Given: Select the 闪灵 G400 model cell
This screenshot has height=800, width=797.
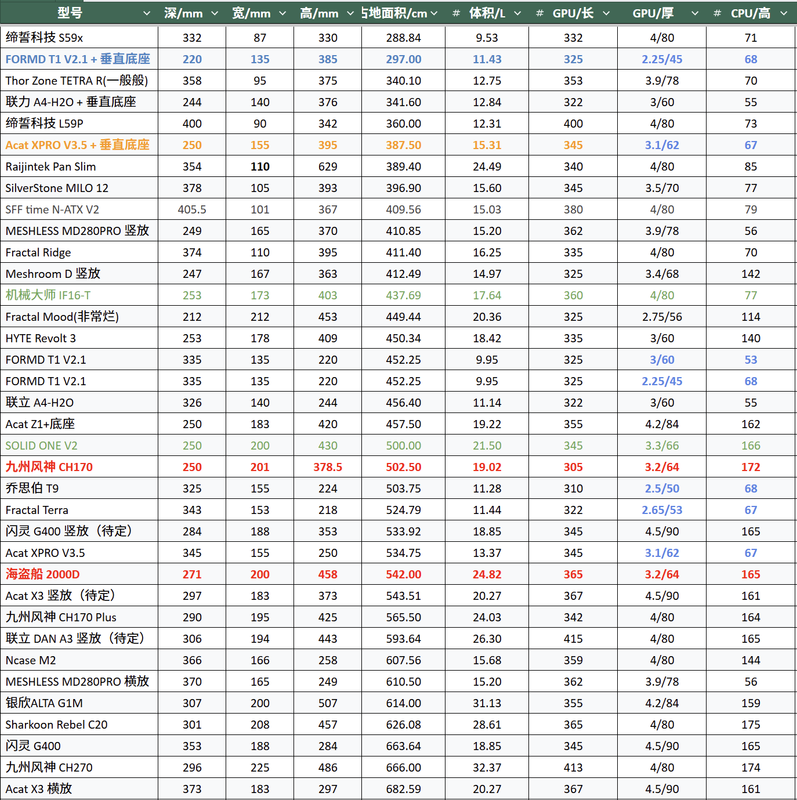Looking at the screenshot, I should (x=79, y=746).
